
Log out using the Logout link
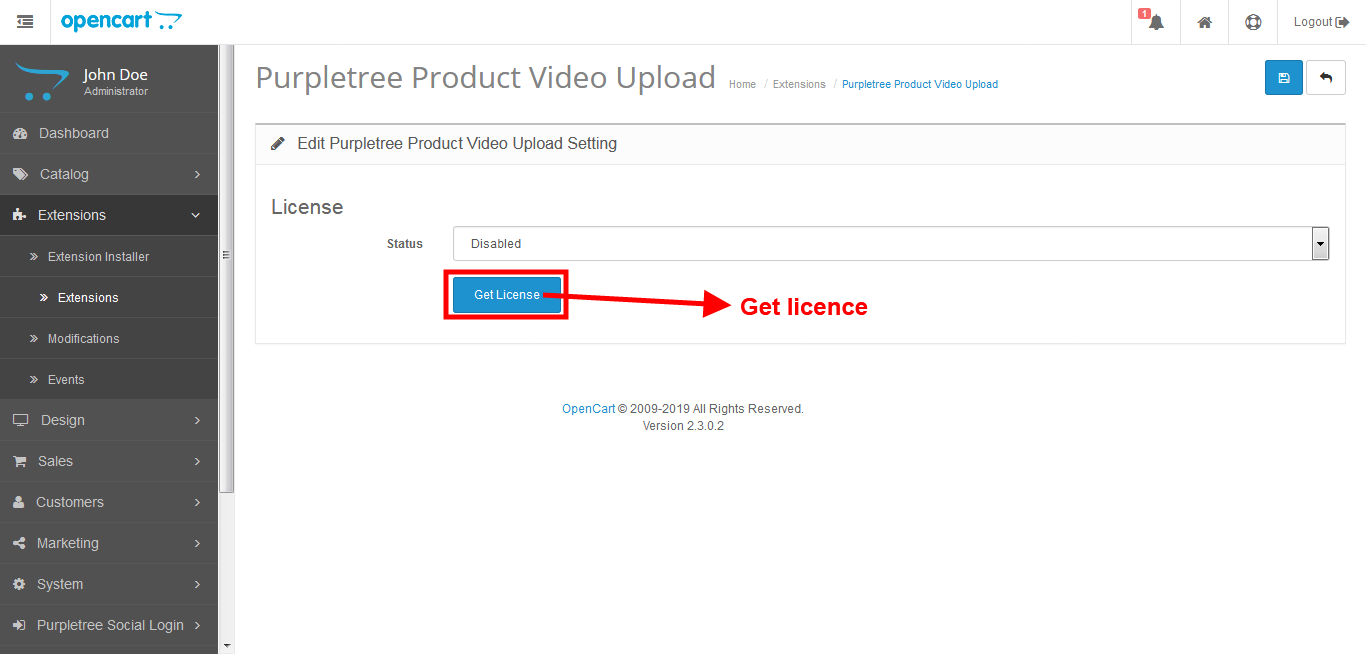pyautogui.click(x=1321, y=22)
